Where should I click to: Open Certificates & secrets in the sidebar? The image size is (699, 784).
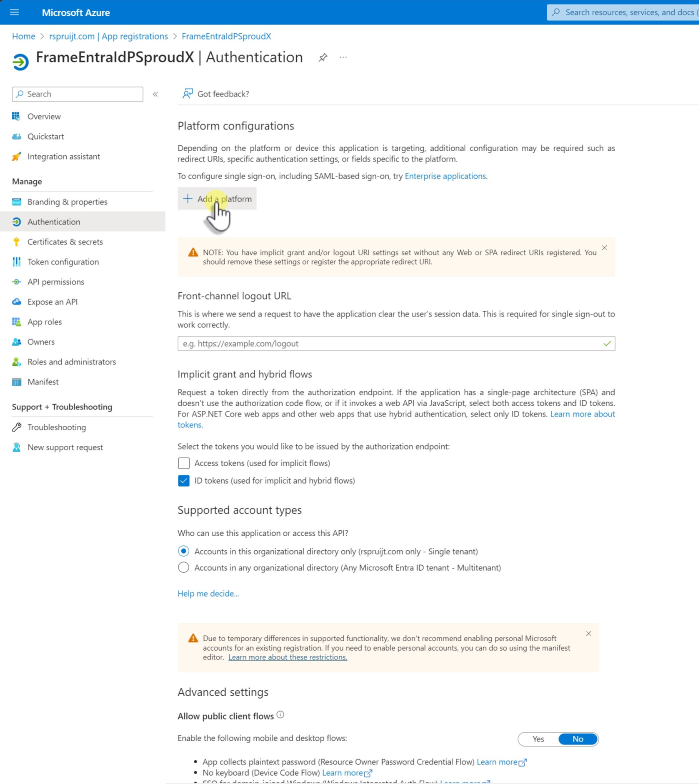click(x=65, y=242)
